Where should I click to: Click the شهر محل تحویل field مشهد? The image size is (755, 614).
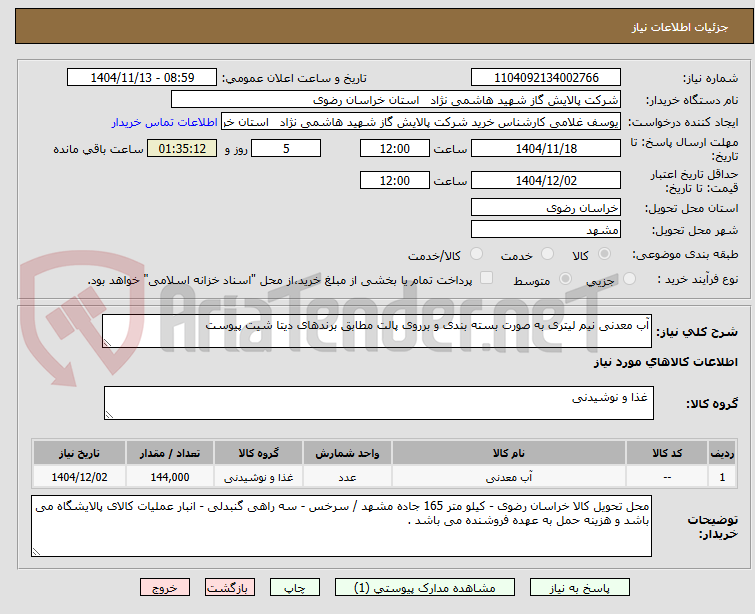coord(546,230)
